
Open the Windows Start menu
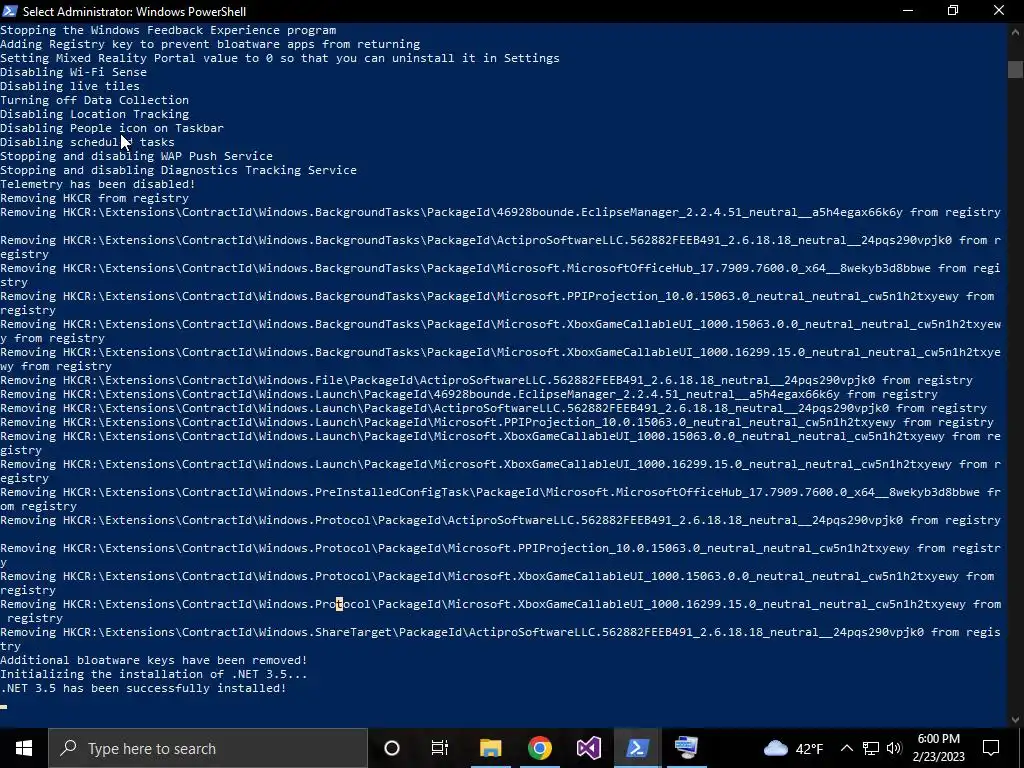[24, 748]
